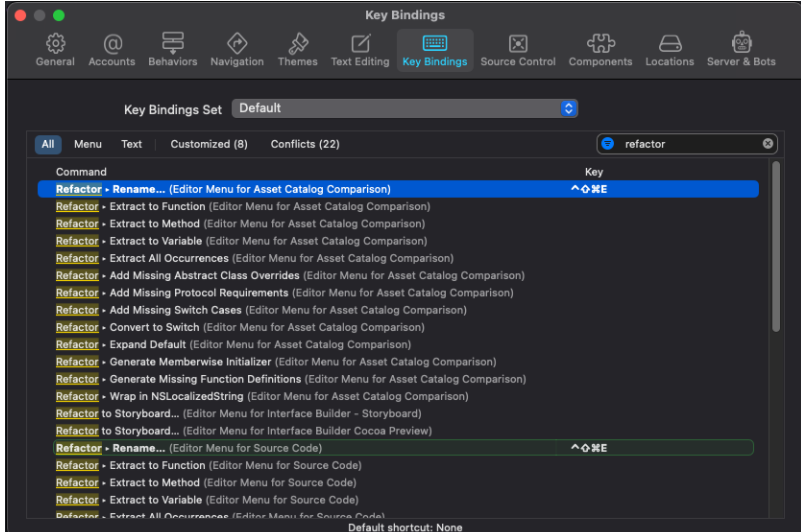Open the Accounts preferences pane

pos(112,50)
